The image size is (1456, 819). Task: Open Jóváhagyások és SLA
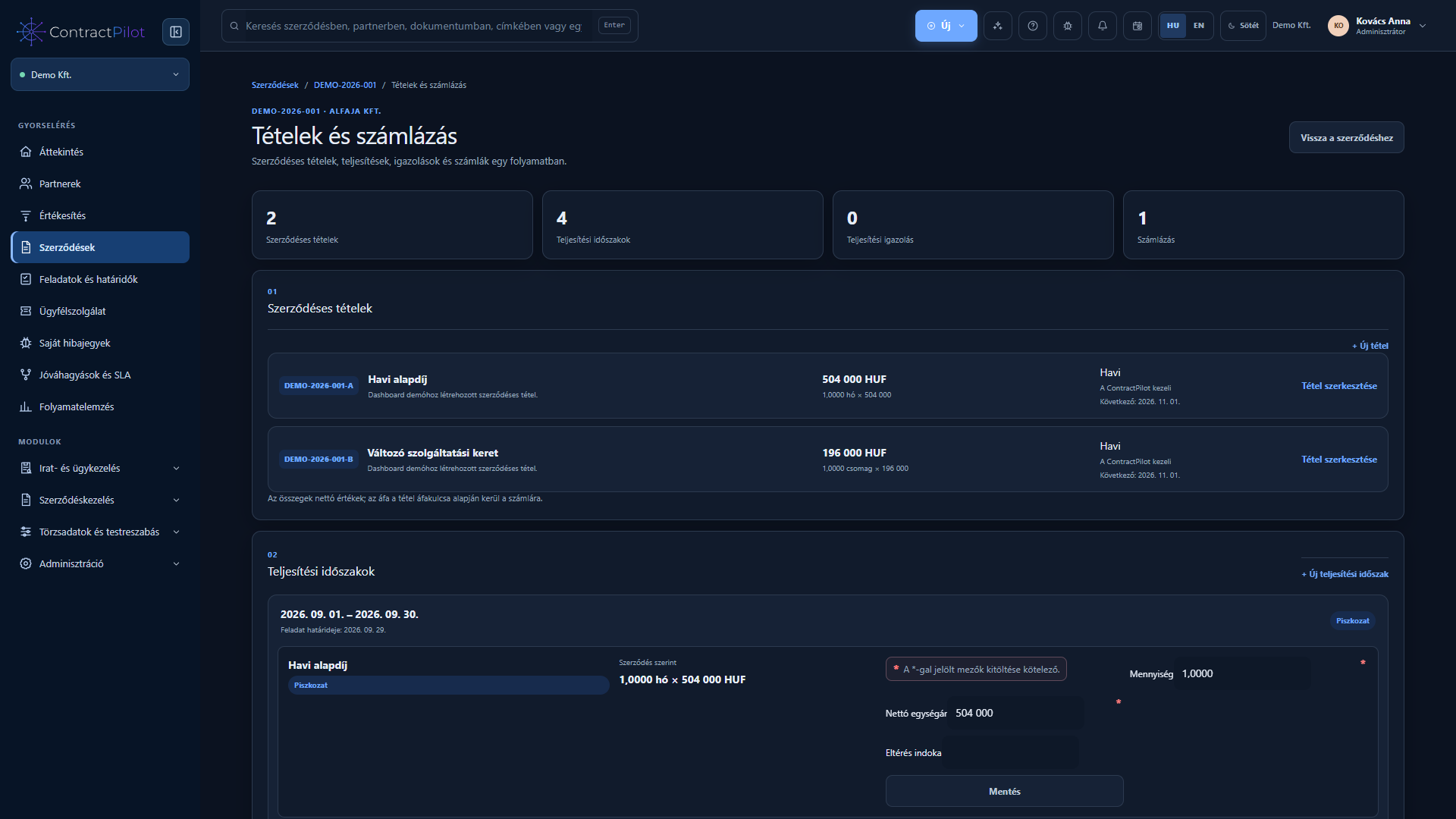(100, 375)
